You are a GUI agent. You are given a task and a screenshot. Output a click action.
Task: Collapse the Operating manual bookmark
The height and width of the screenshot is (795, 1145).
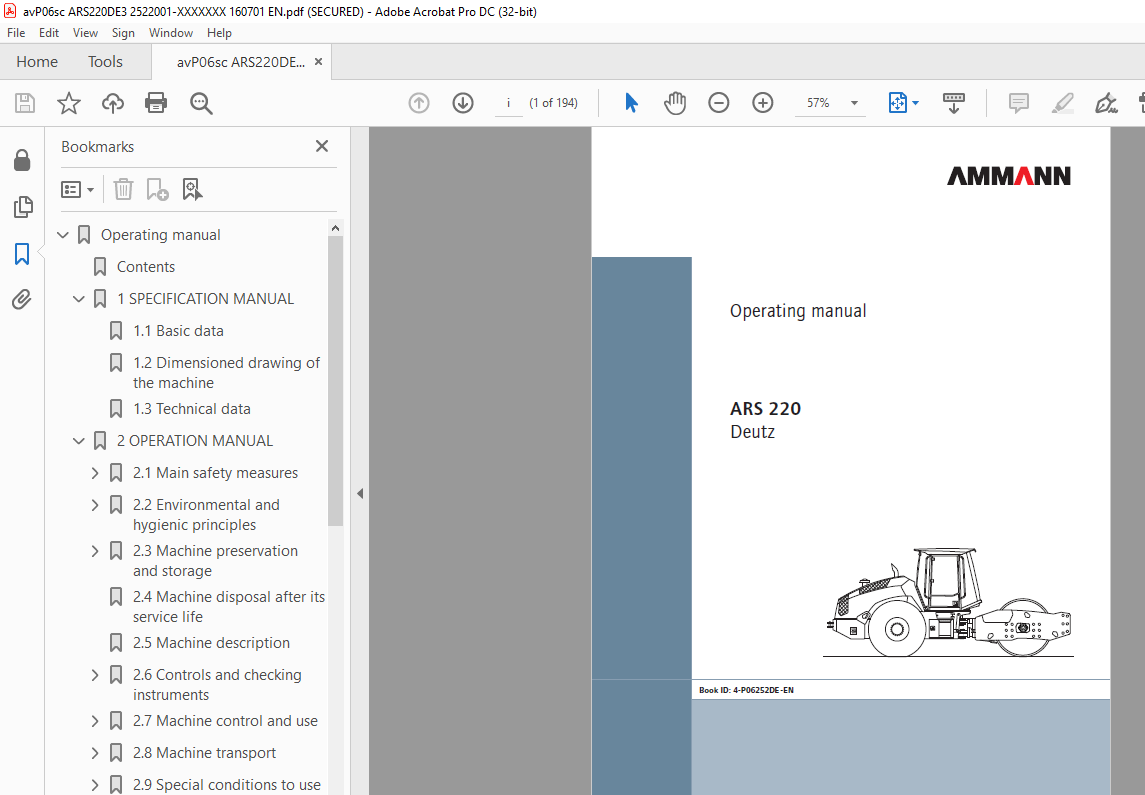click(63, 235)
